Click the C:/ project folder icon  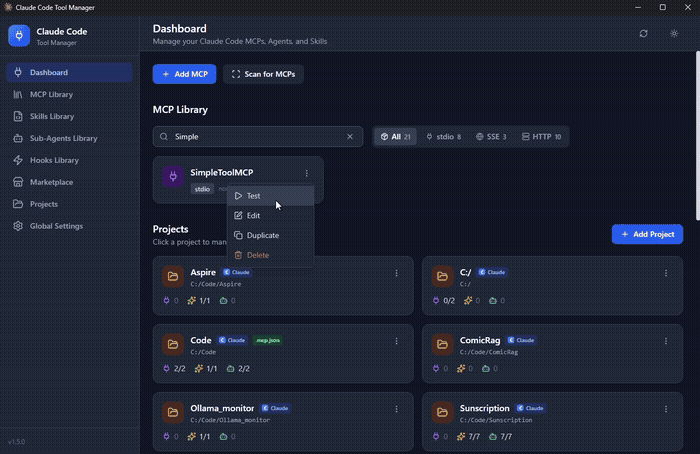pos(442,276)
